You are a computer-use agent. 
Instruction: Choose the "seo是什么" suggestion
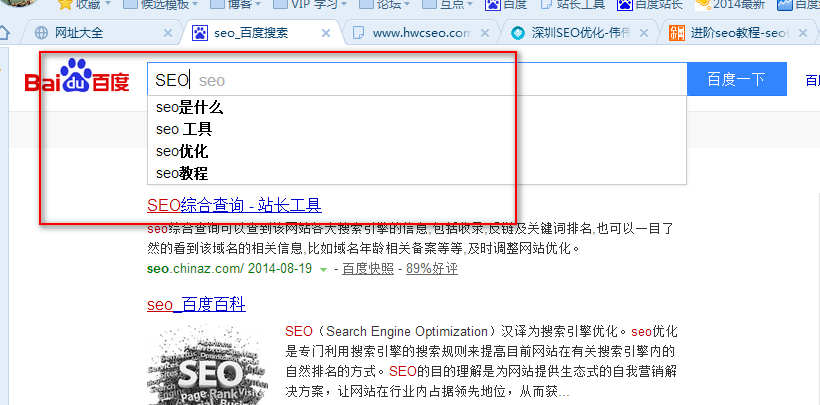(x=189, y=107)
